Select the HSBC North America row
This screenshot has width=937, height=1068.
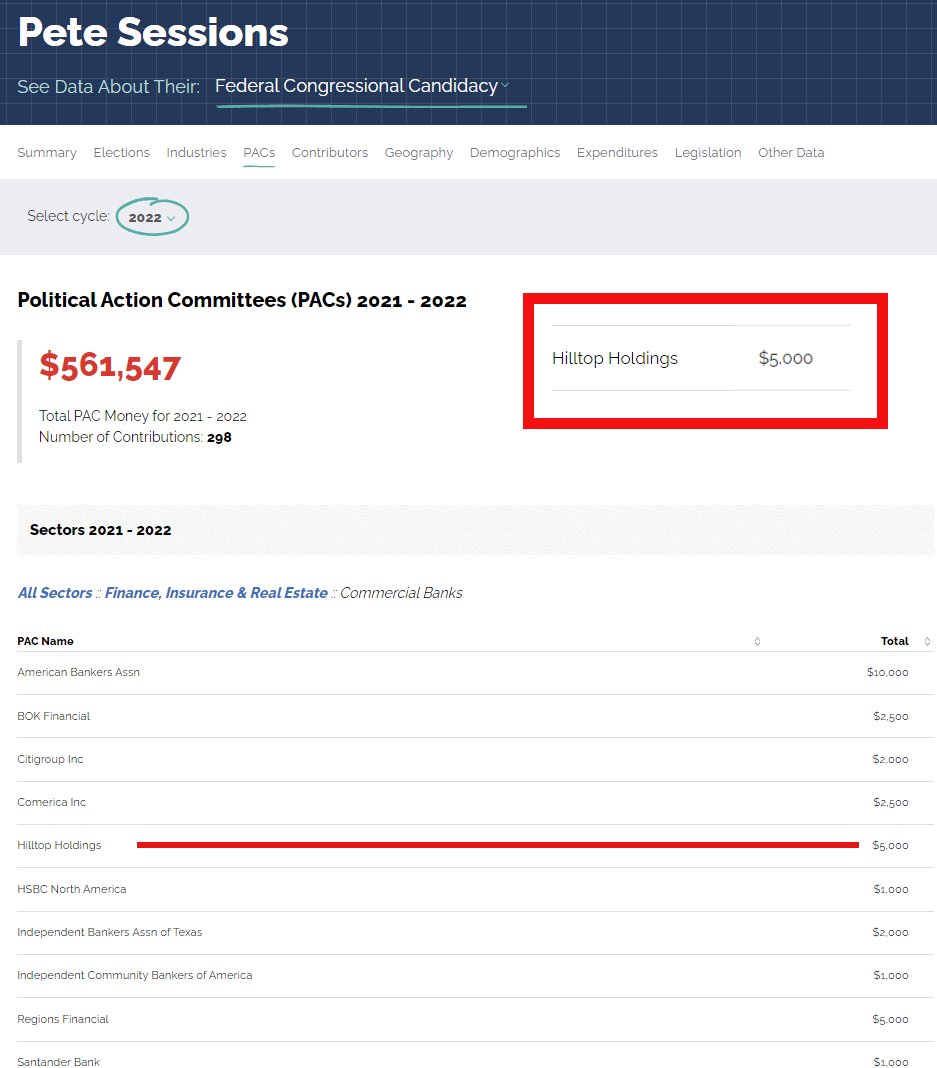(475, 890)
